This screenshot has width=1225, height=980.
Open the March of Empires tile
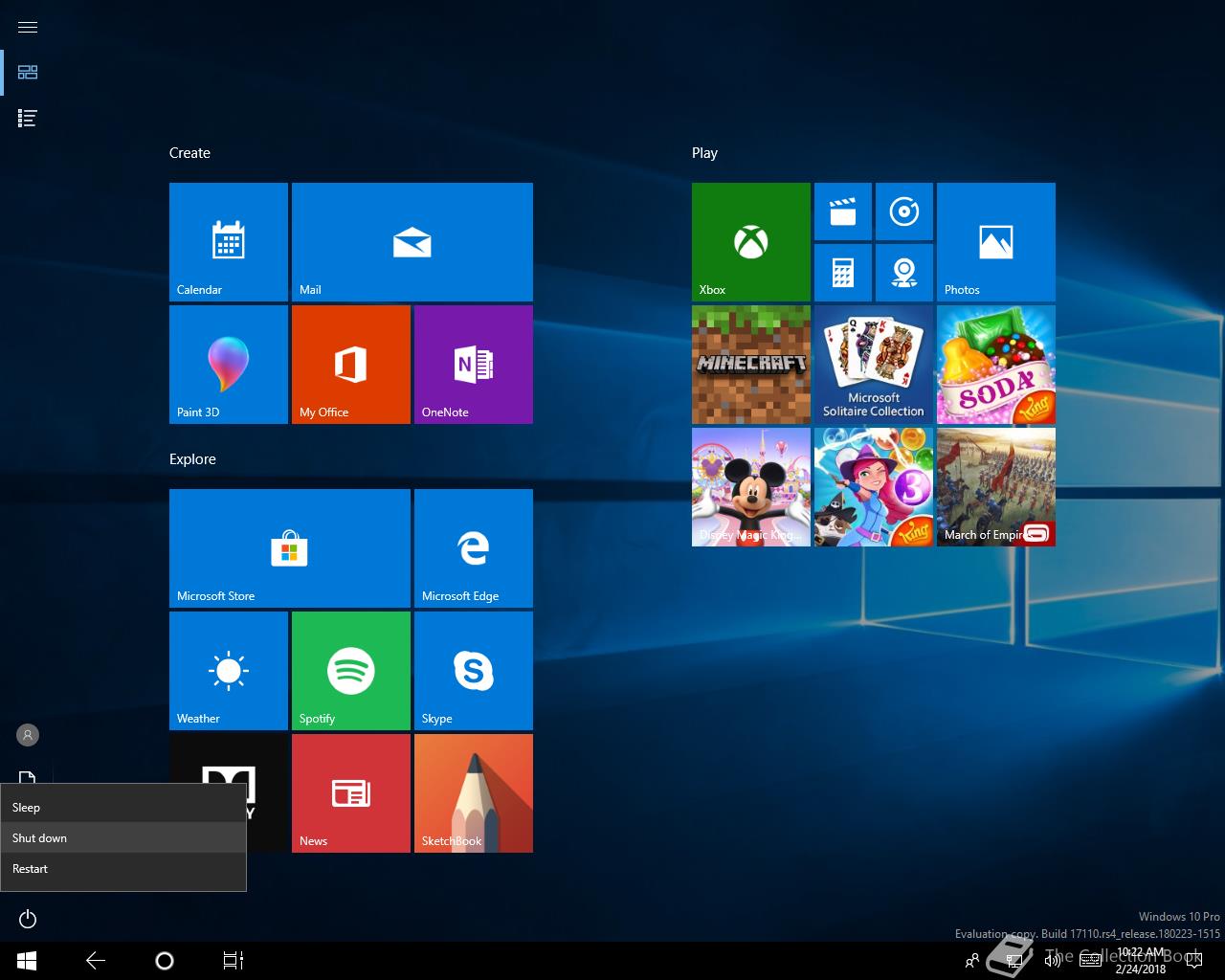point(996,487)
